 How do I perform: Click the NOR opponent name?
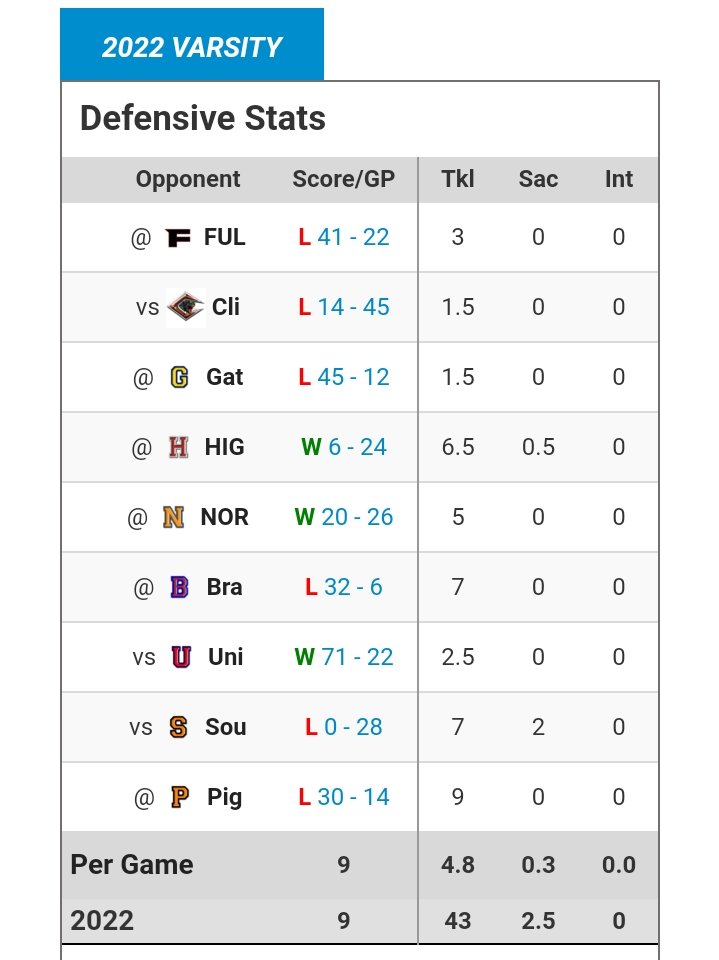pyautogui.click(x=225, y=517)
